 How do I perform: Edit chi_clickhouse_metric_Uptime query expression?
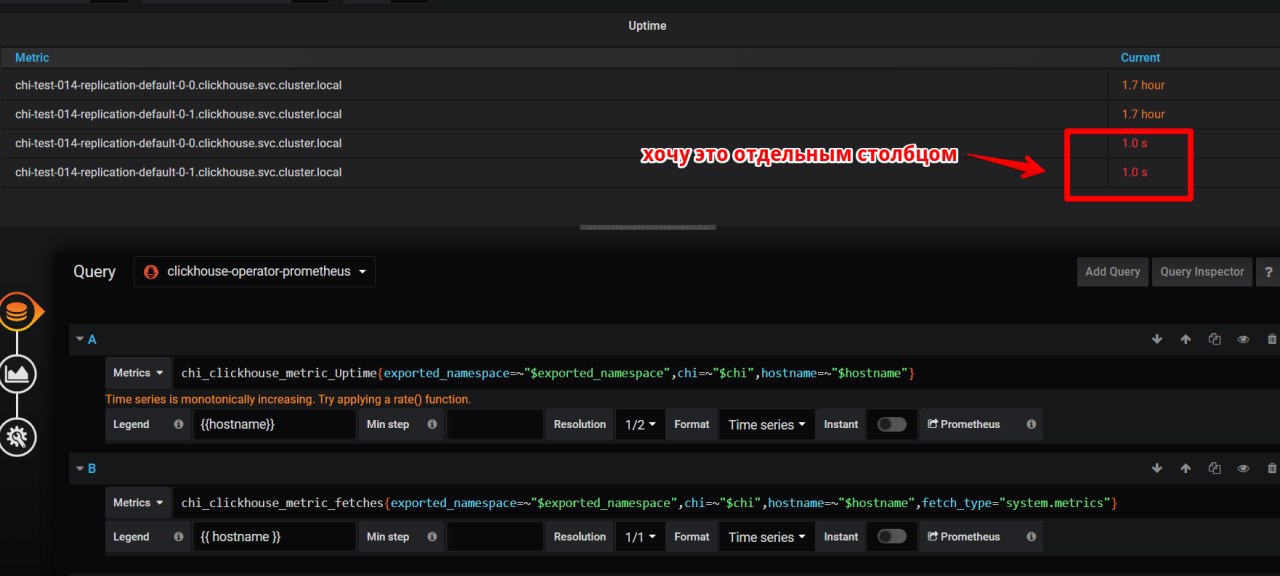click(725, 373)
